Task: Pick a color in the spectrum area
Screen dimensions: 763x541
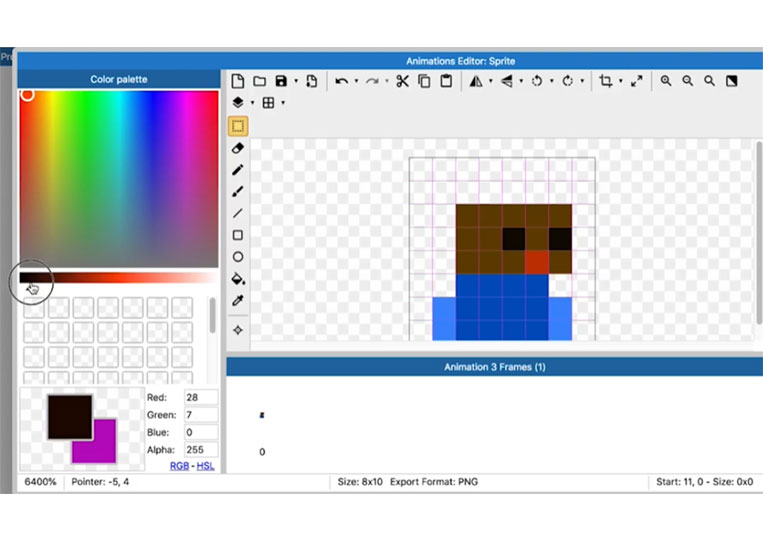Action: [x=119, y=179]
